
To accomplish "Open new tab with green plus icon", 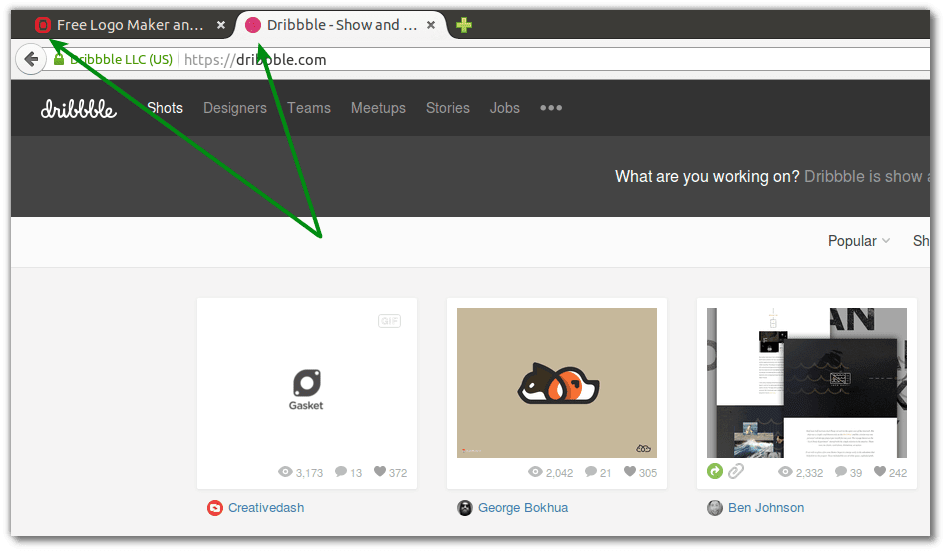I will (463, 25).
